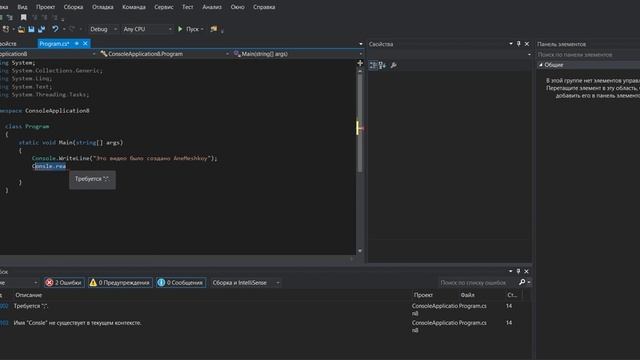
Task: Open the Команда menu
Action: click(134, 7)
